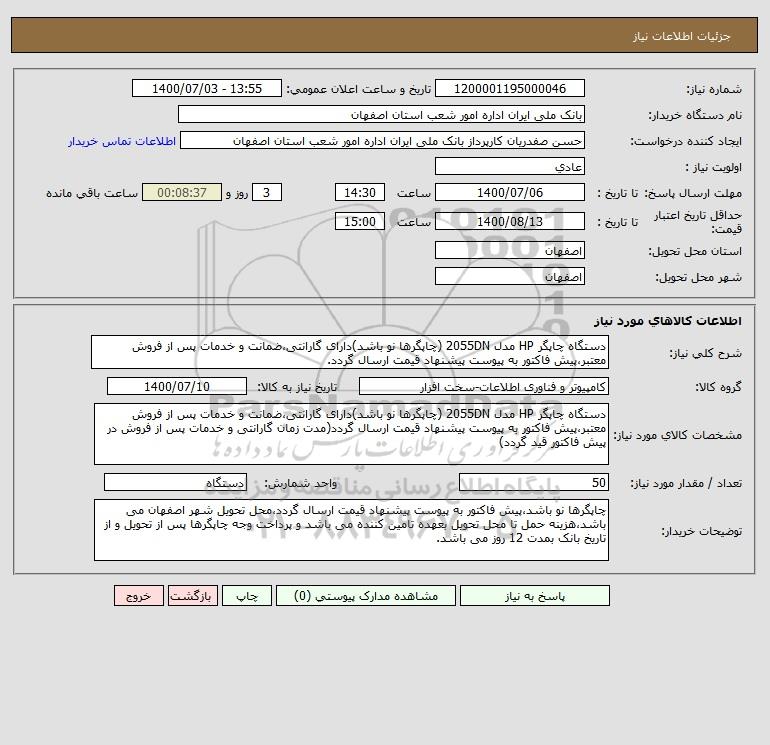Click the label 'مشخصات کالای مورد نیاز:'

coord(678,435)
